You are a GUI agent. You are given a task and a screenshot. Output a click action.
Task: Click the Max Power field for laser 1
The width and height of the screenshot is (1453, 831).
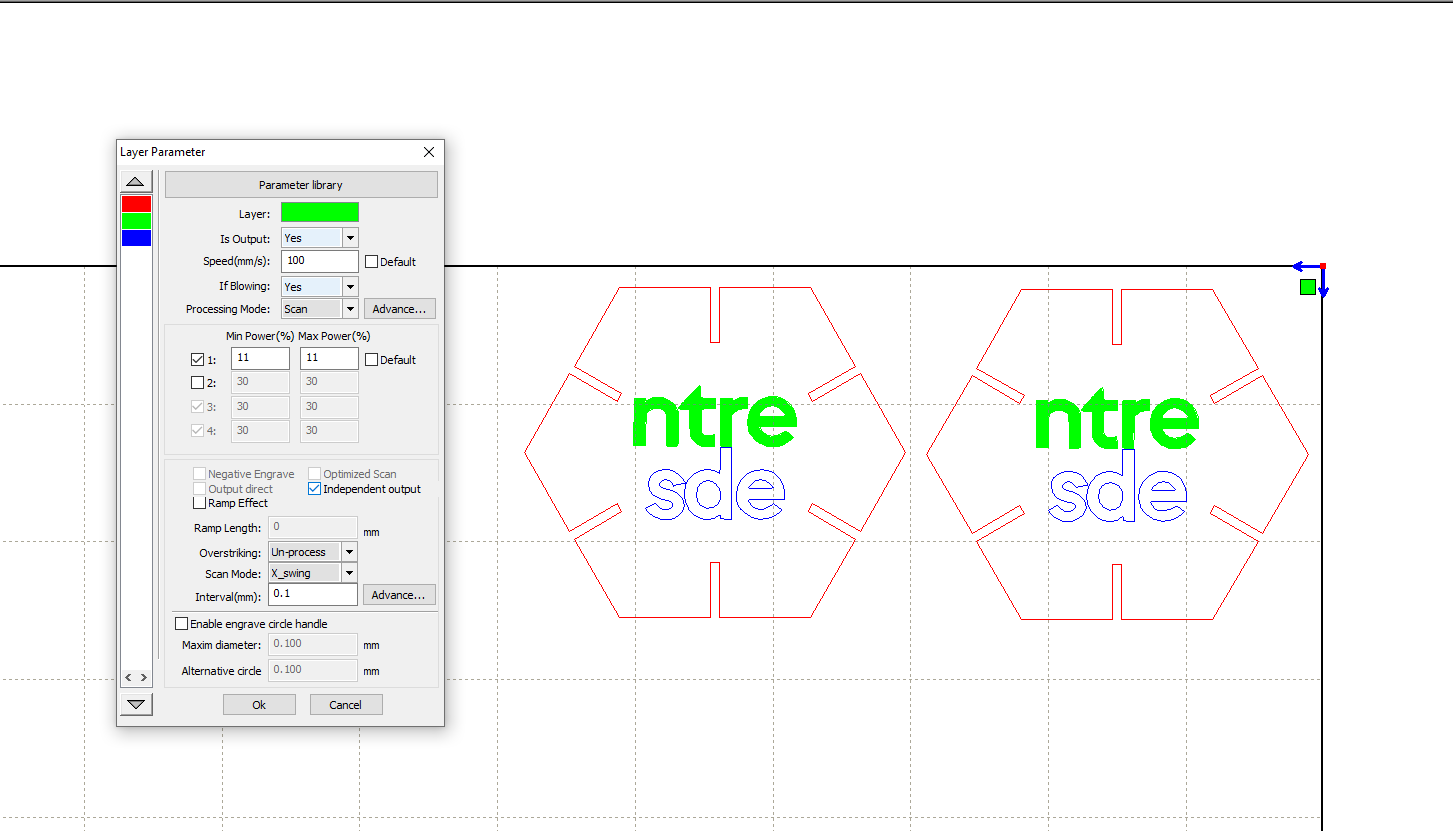pos(329,358)
